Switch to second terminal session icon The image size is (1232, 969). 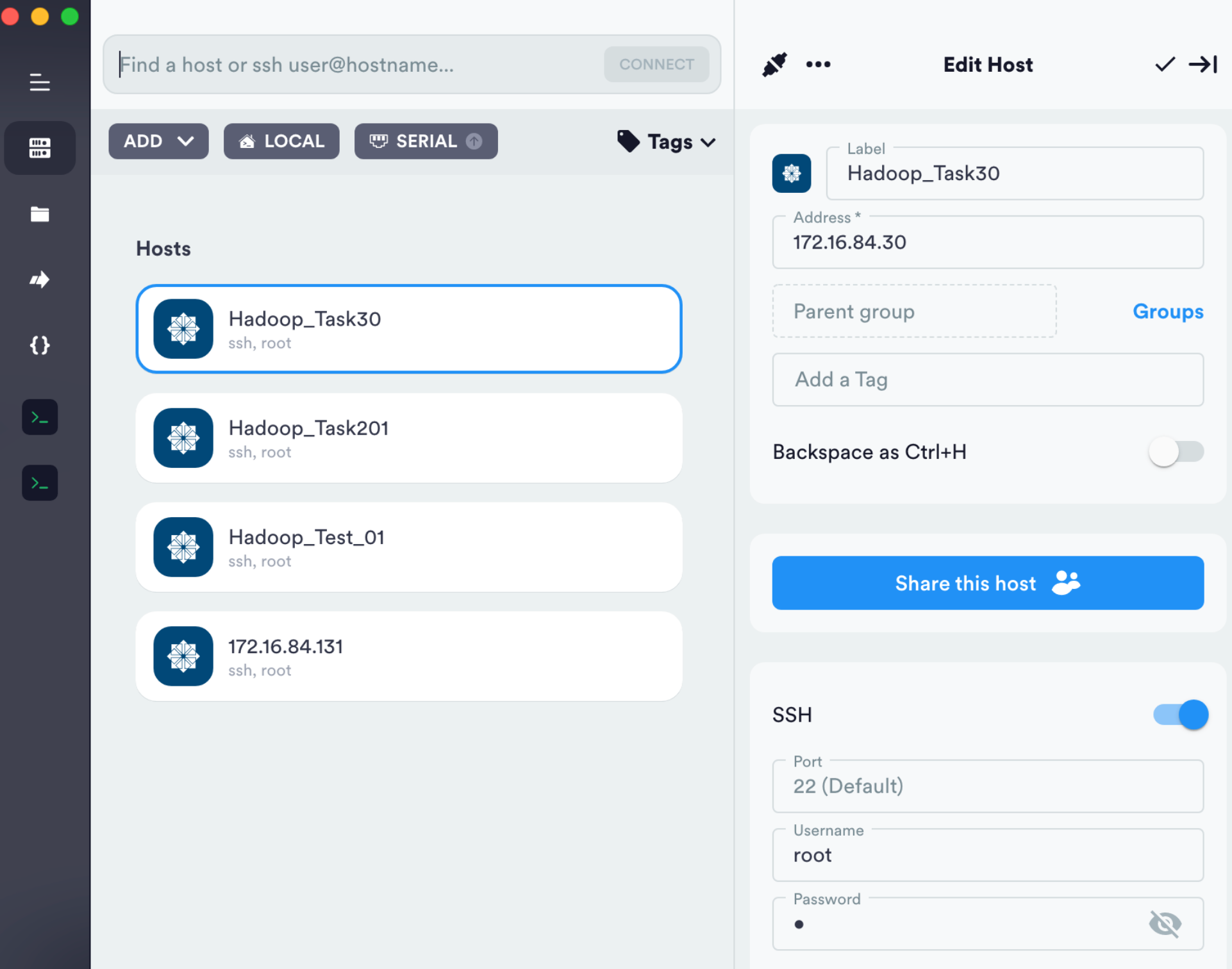[x=40, y=483]
